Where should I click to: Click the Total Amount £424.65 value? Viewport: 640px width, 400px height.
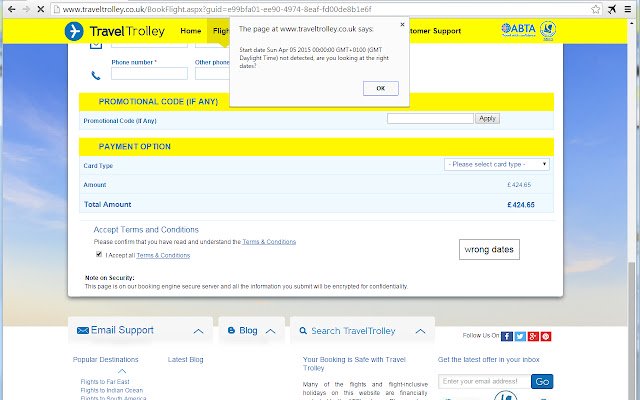(520, 205)
